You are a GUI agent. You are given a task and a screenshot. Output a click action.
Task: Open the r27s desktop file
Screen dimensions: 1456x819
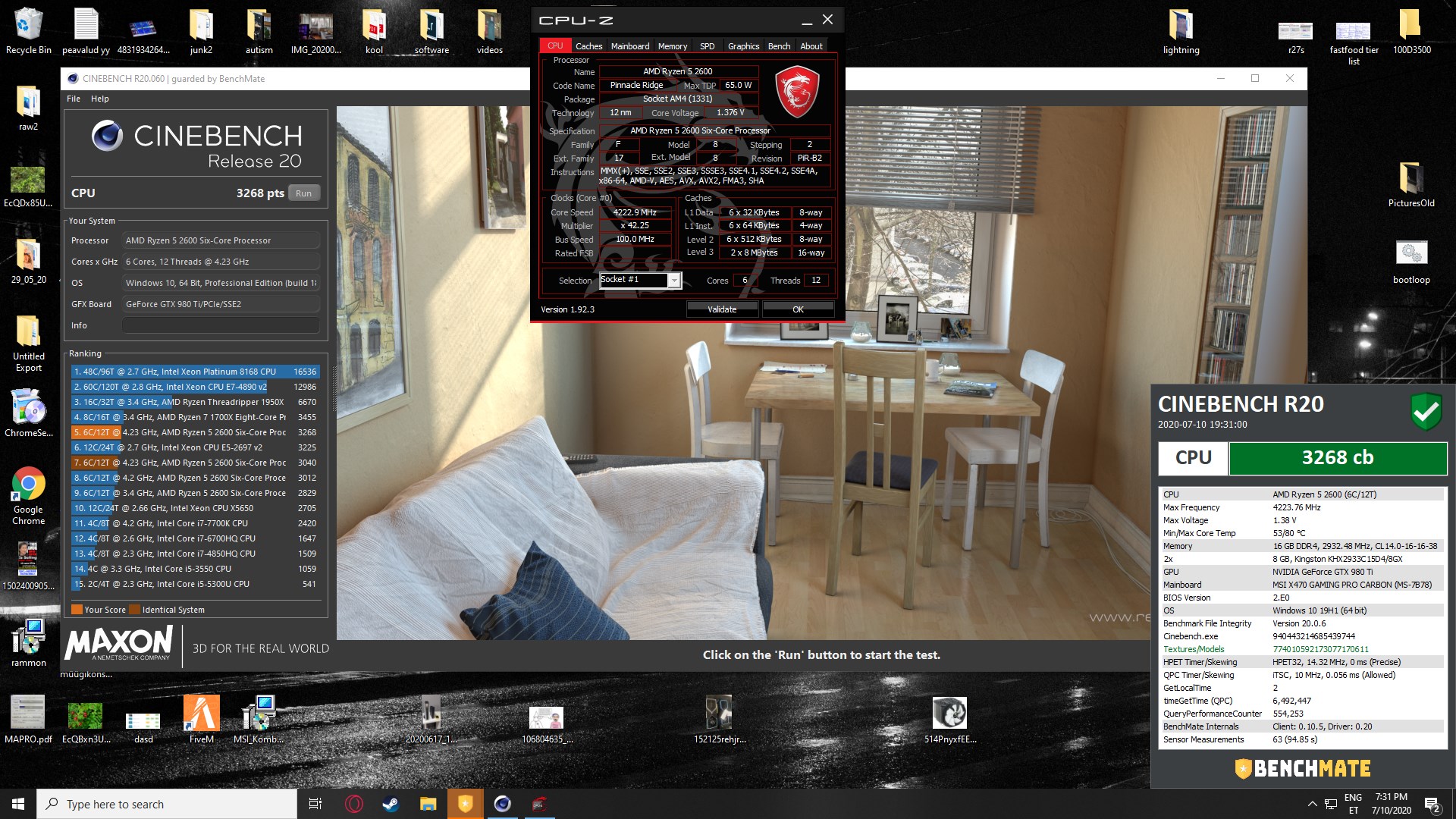click(x=1296, y=36)
